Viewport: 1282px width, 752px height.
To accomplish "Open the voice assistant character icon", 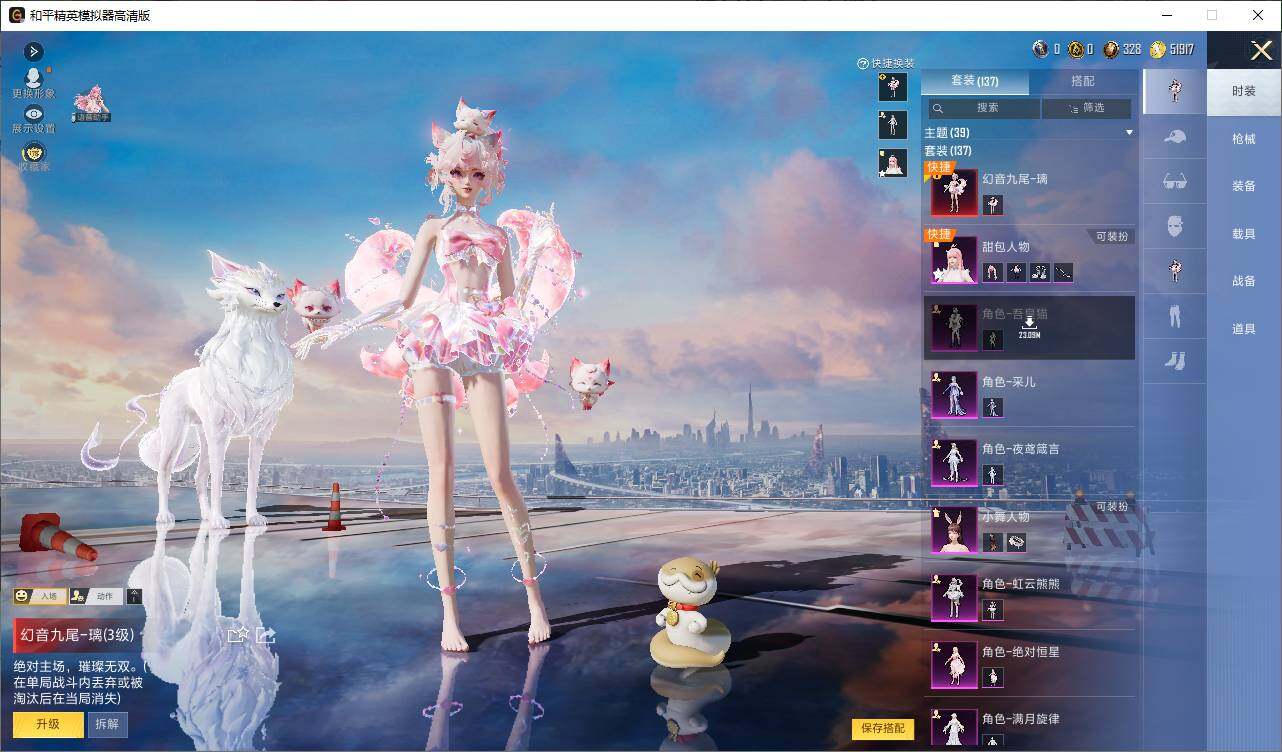I will coord(91,103).
